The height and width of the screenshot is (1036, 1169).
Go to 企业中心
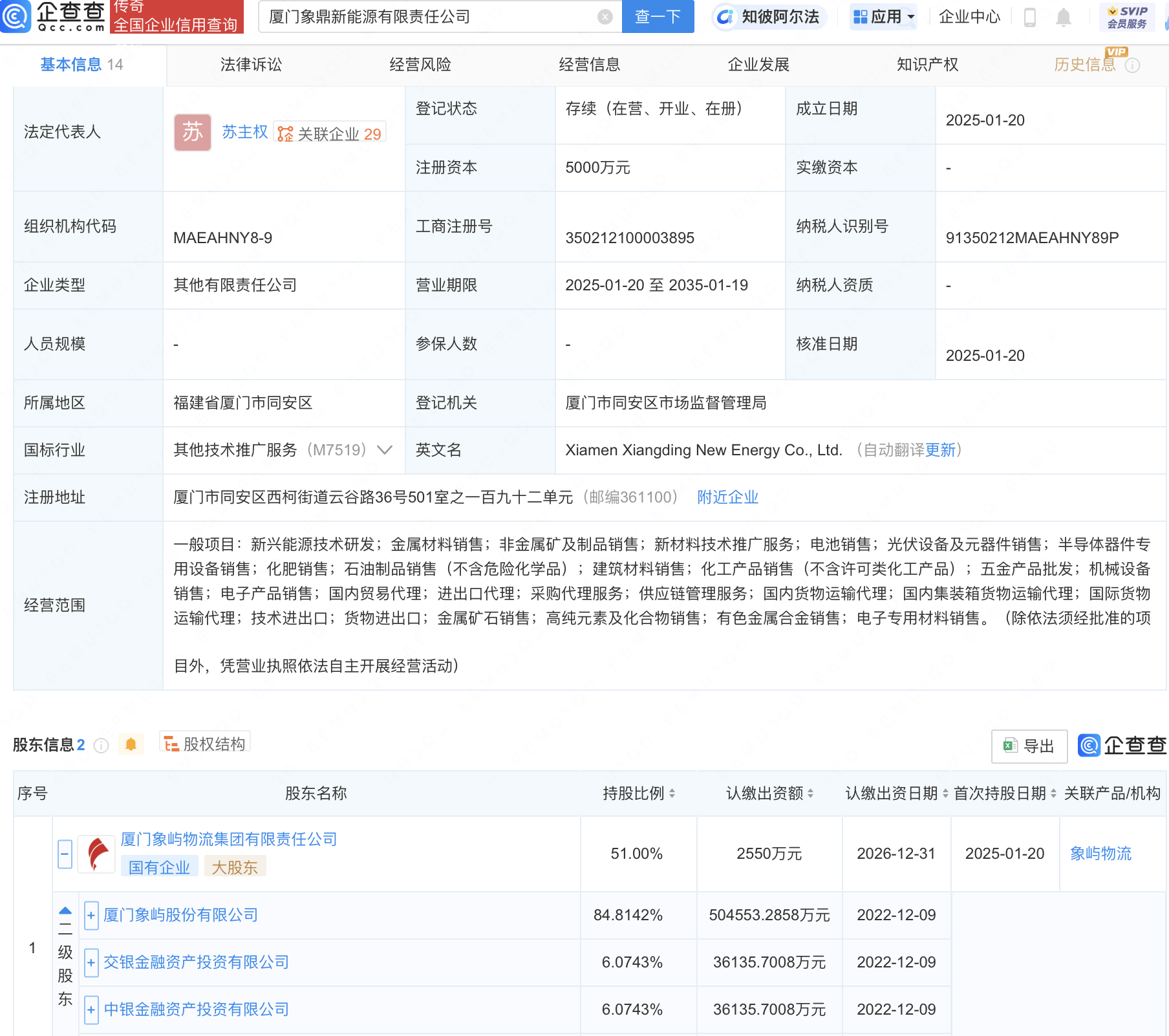coord(969,17)
